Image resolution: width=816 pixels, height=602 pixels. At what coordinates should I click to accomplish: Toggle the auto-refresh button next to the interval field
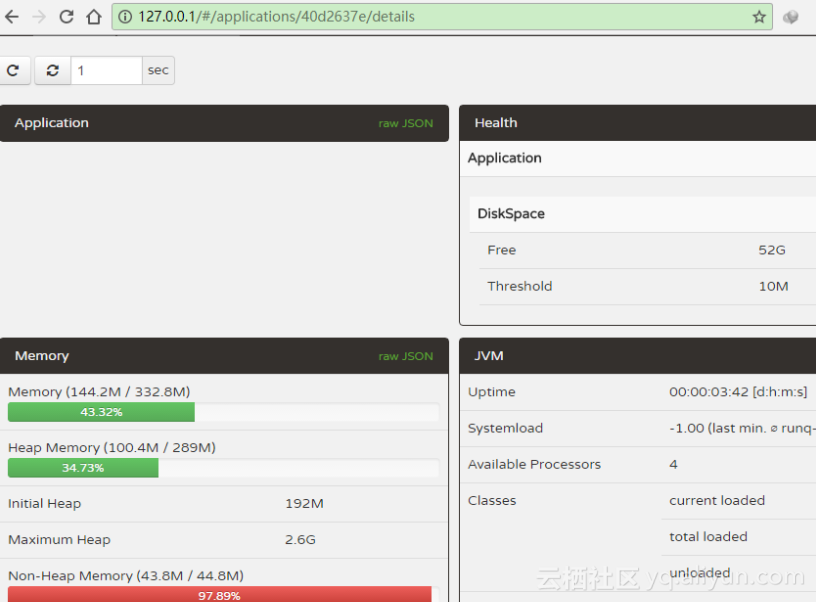pyautogui.click(x=53, y=70)
